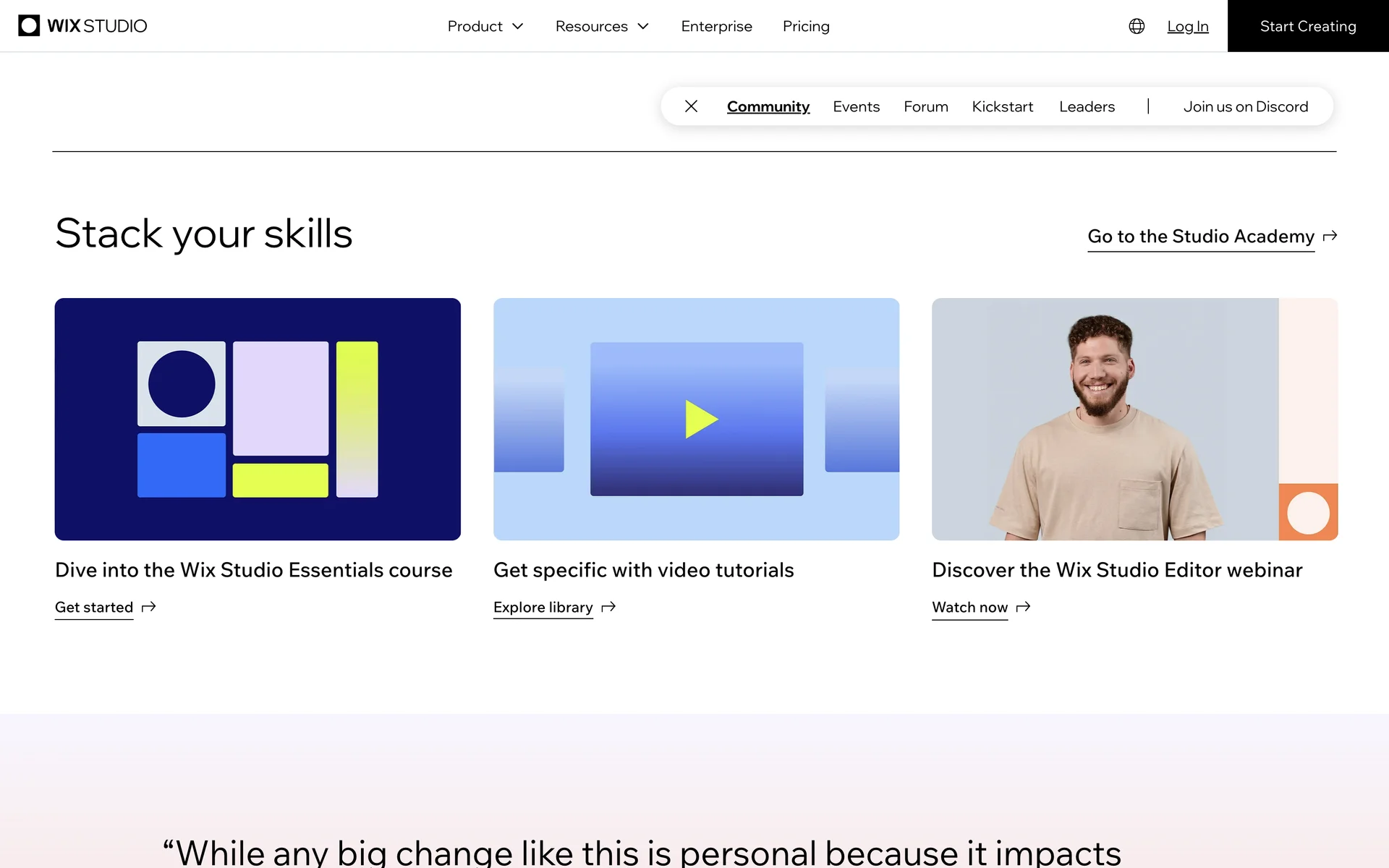Click the arrow next to Get started
1389x868 pixels.
(149, 607)
